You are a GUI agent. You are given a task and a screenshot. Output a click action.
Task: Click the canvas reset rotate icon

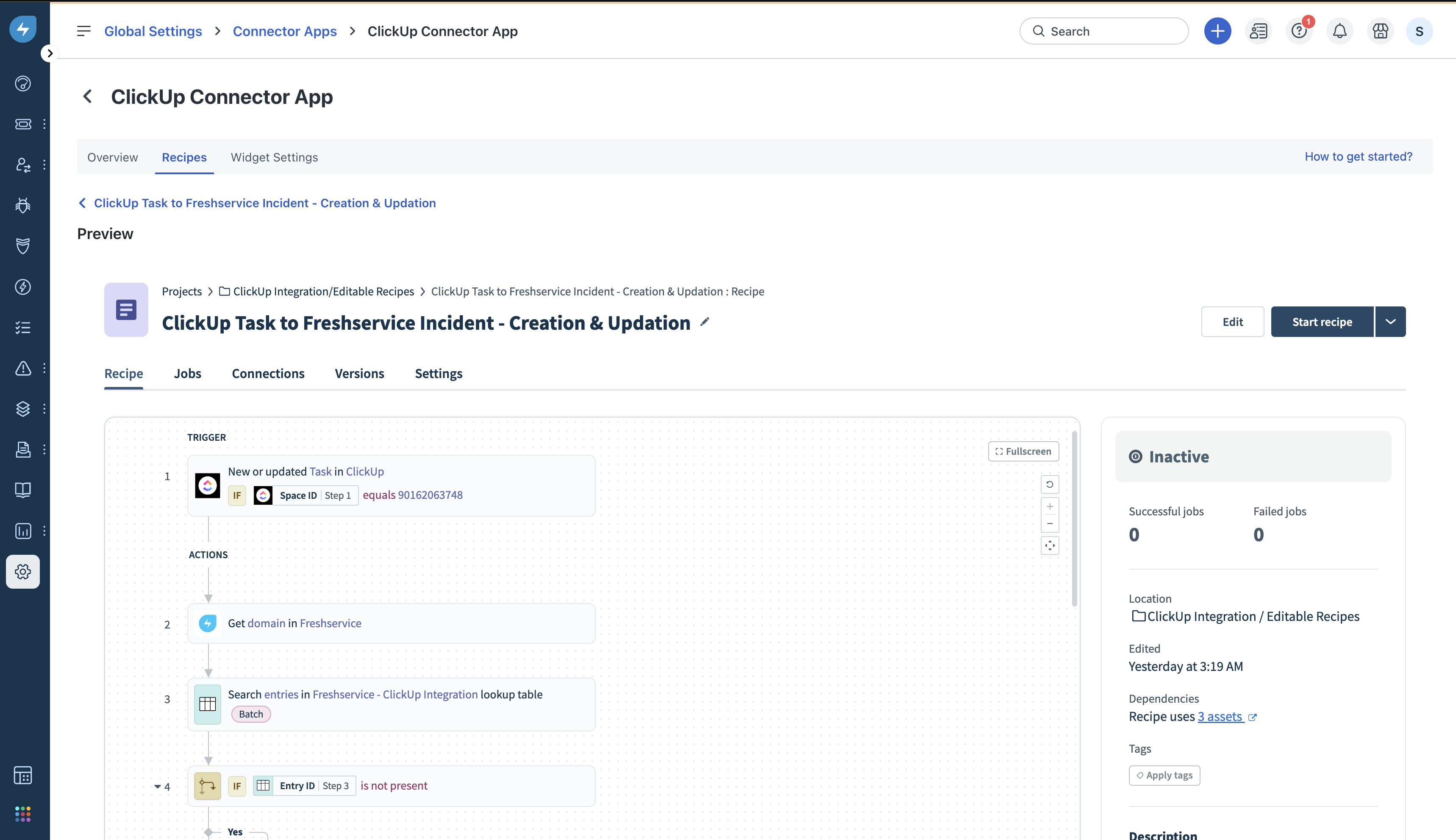pos(1050,484)
